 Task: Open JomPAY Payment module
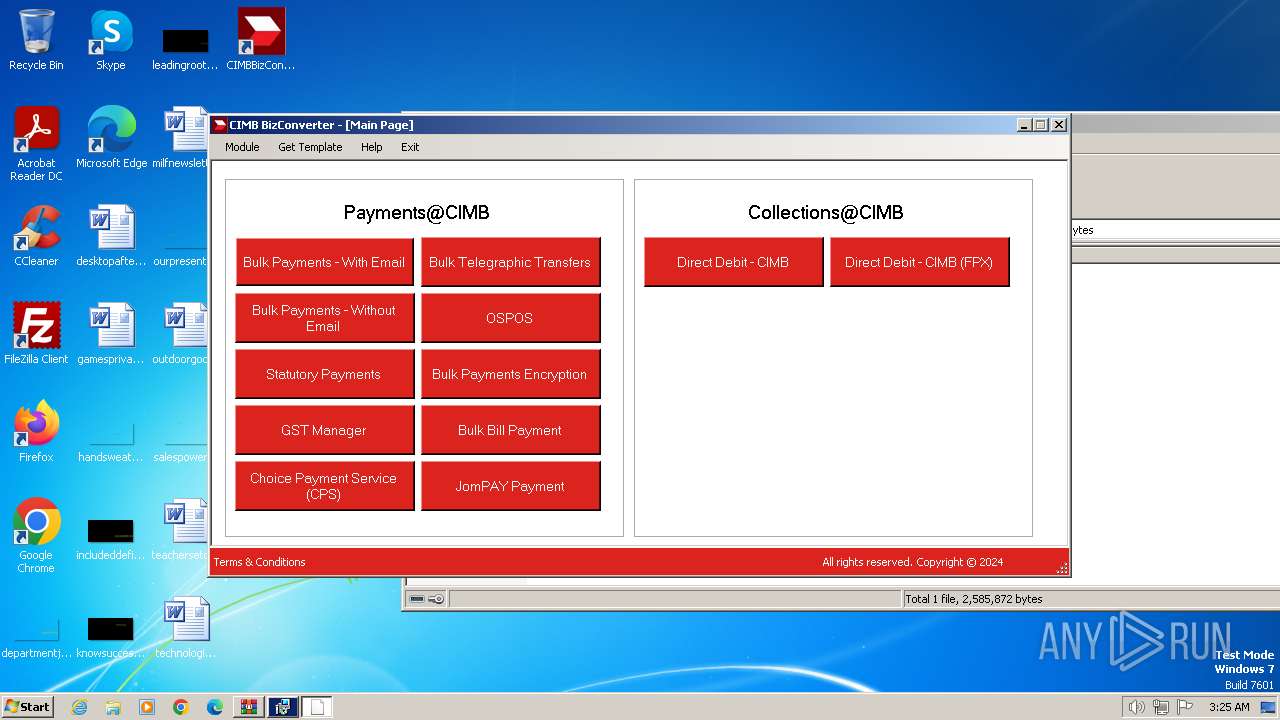510,486
